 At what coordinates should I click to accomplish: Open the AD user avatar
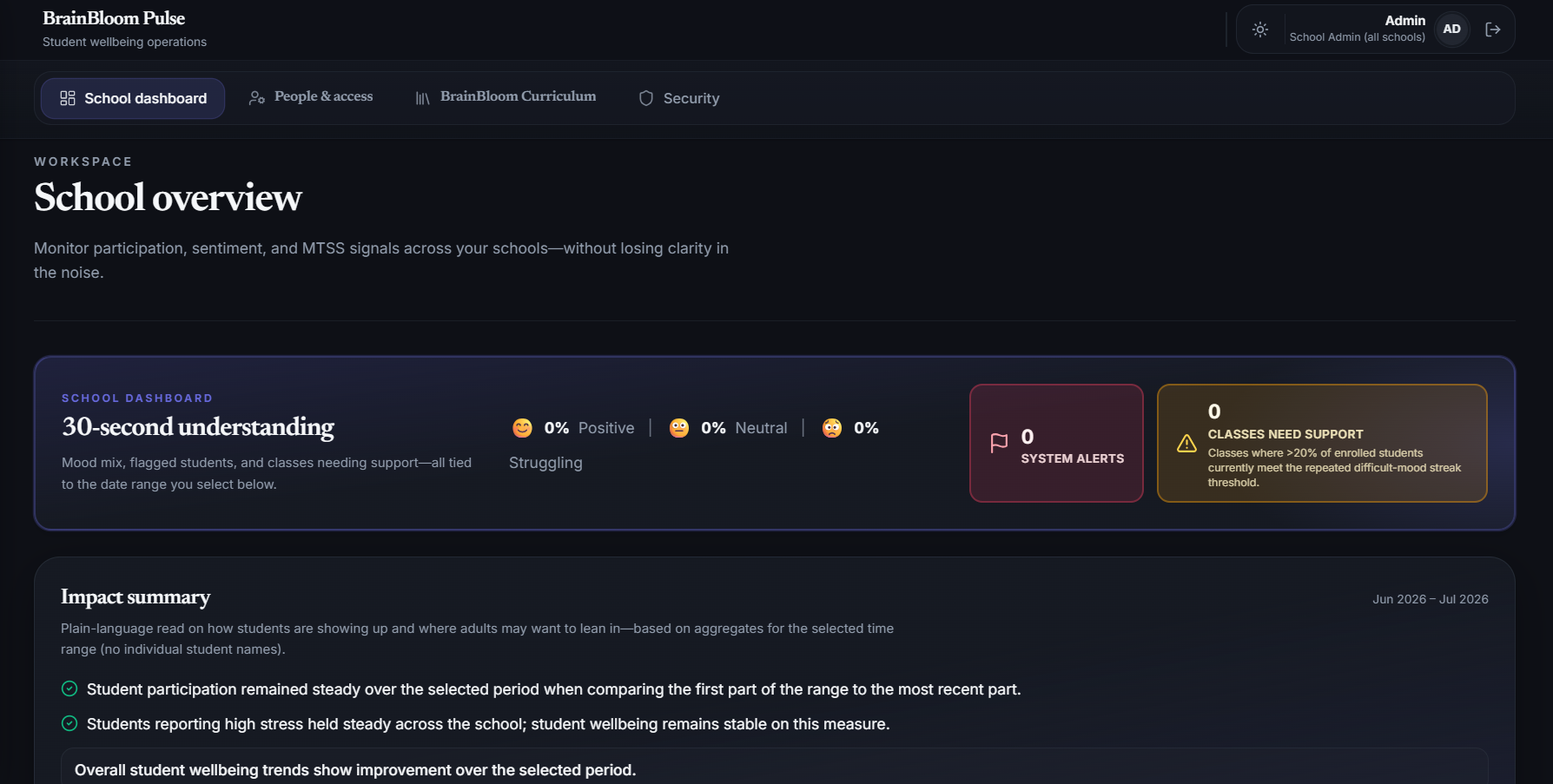point(1451,30)
